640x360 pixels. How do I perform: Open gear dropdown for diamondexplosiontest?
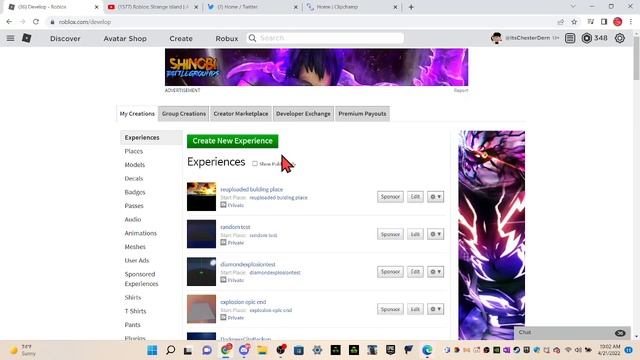point(436,272)
